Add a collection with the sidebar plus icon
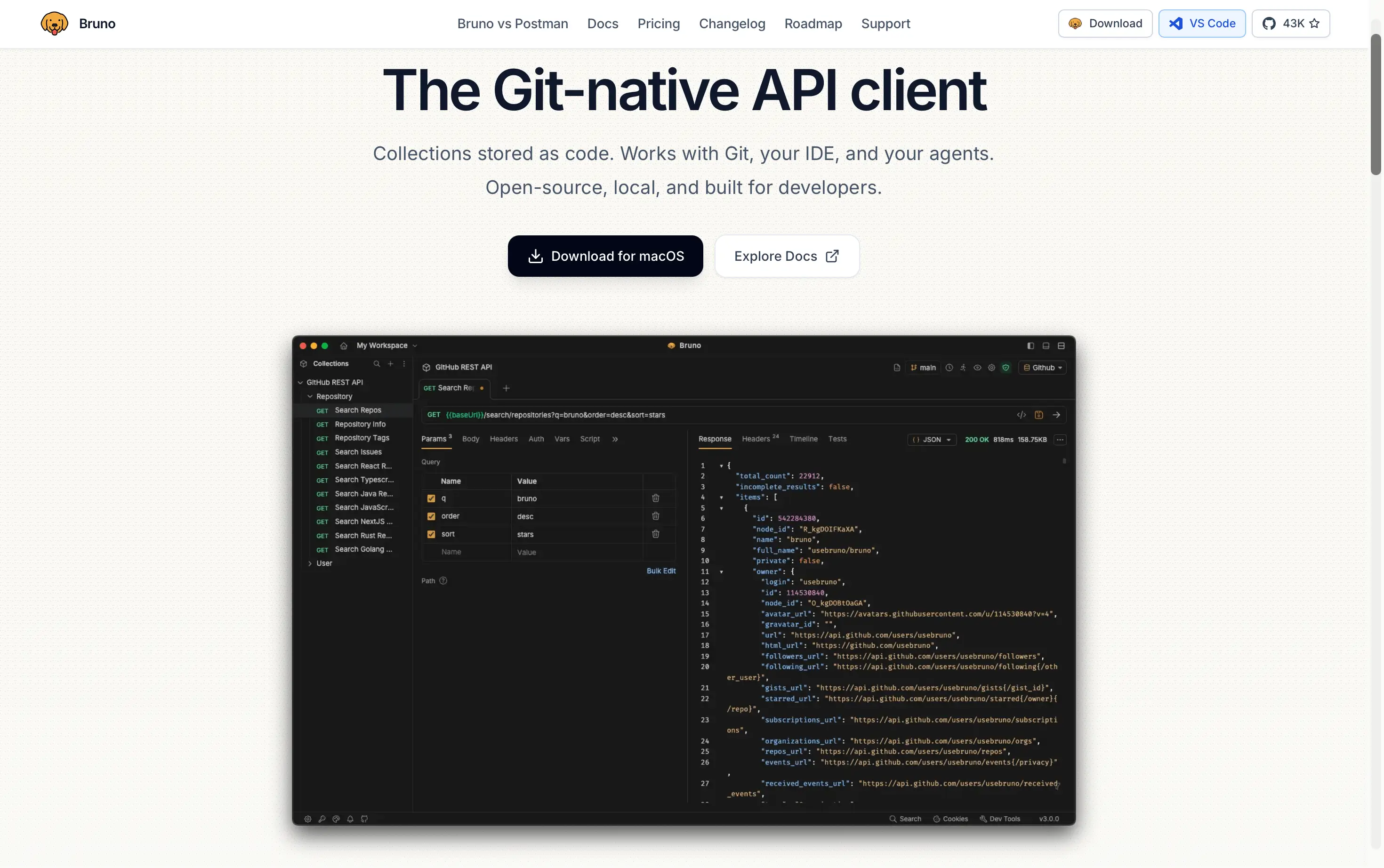 point(390,364)
